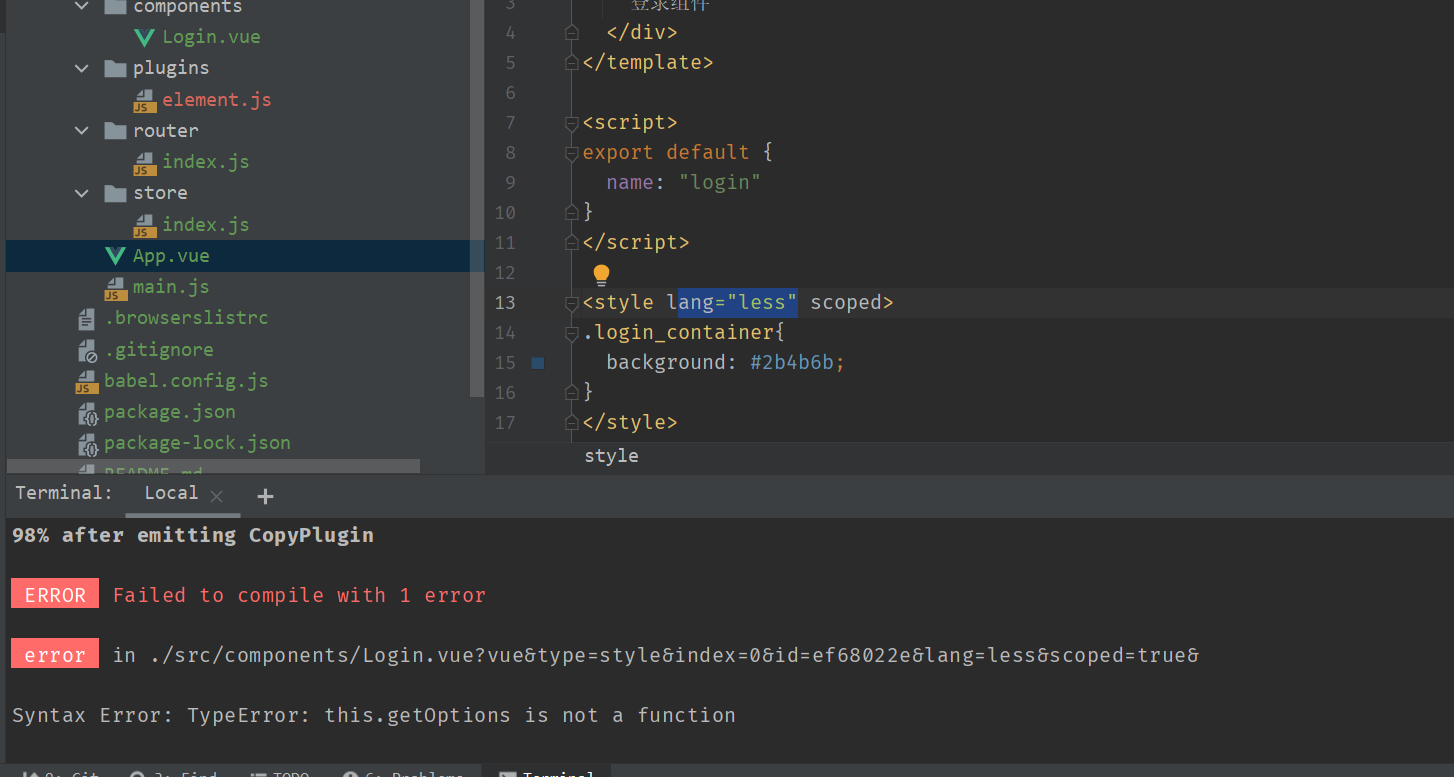Viewport: 1454px width, 777px height.
Task: Open the Problems tool window icon
Action: pos(403,772)
